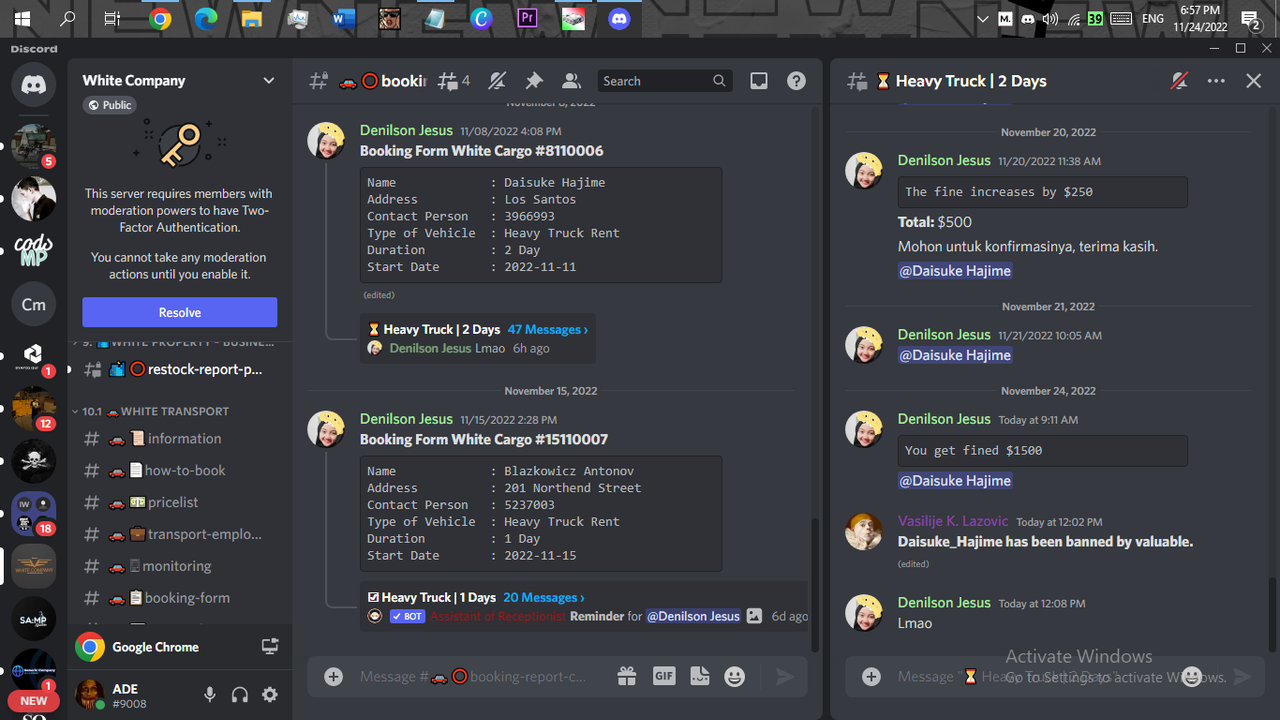The image size is (1280, 720).
Task: Open server folder with 18 badge
Action: tap(34, 513)
